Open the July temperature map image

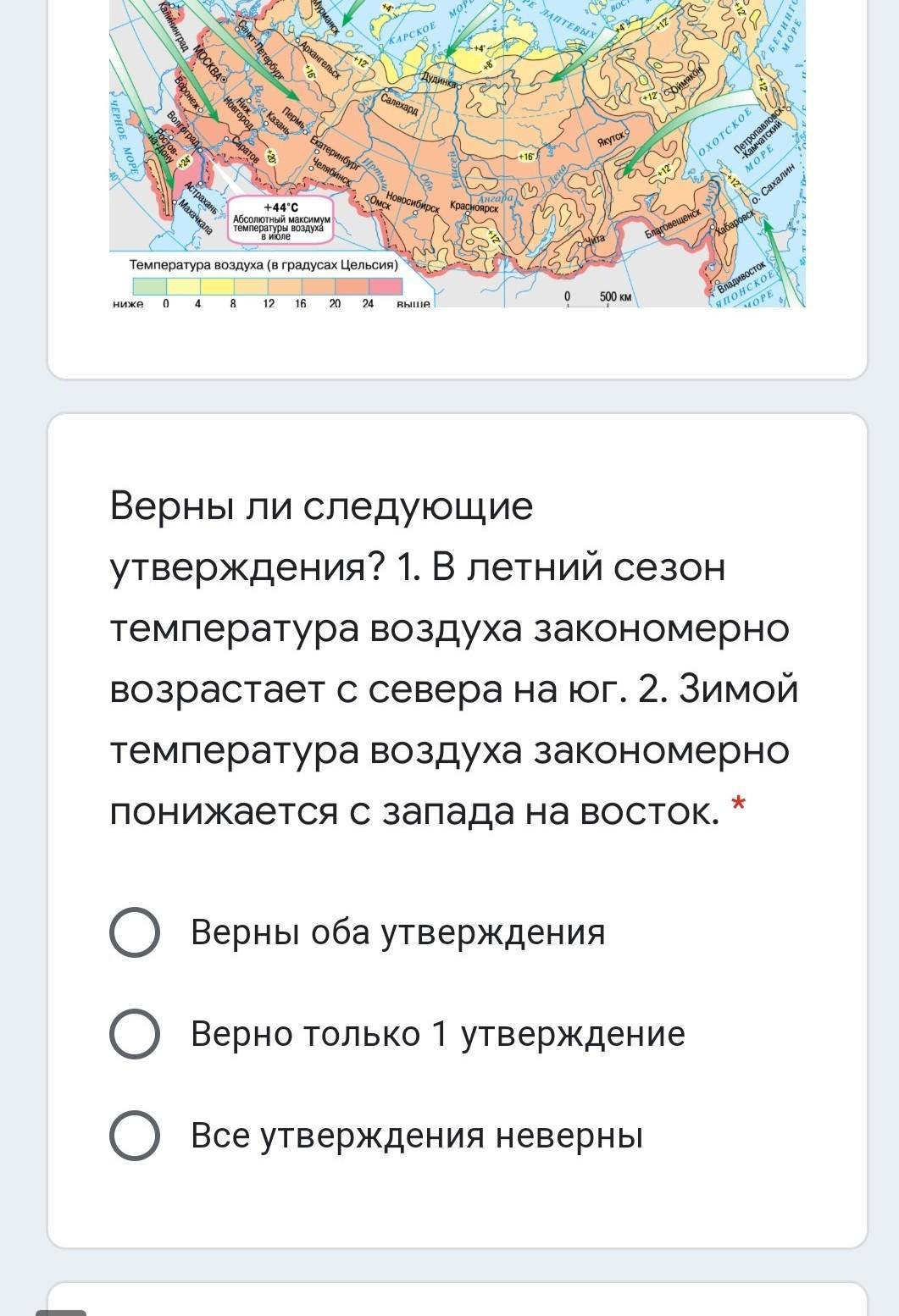tap(458, 153)
